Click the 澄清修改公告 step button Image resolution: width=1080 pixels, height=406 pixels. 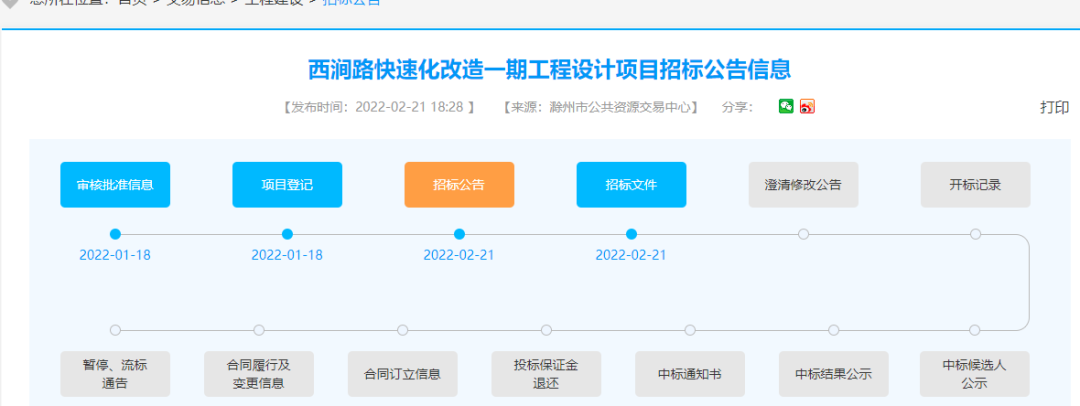pyautogui.click(x=803, y=185)
